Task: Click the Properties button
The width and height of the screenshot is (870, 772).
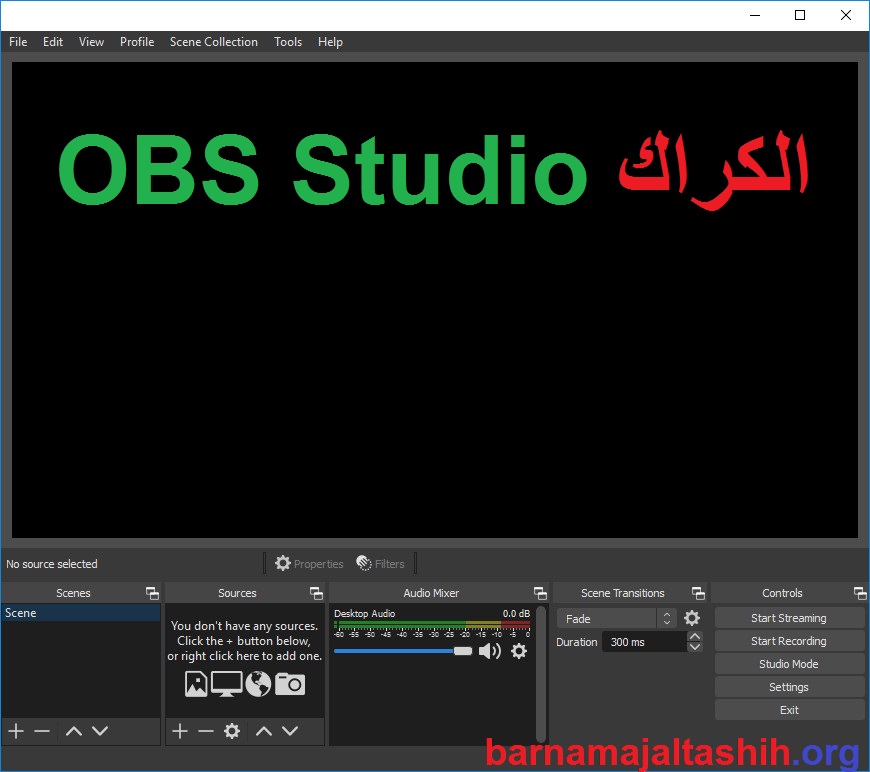Action: click(309, 563)
